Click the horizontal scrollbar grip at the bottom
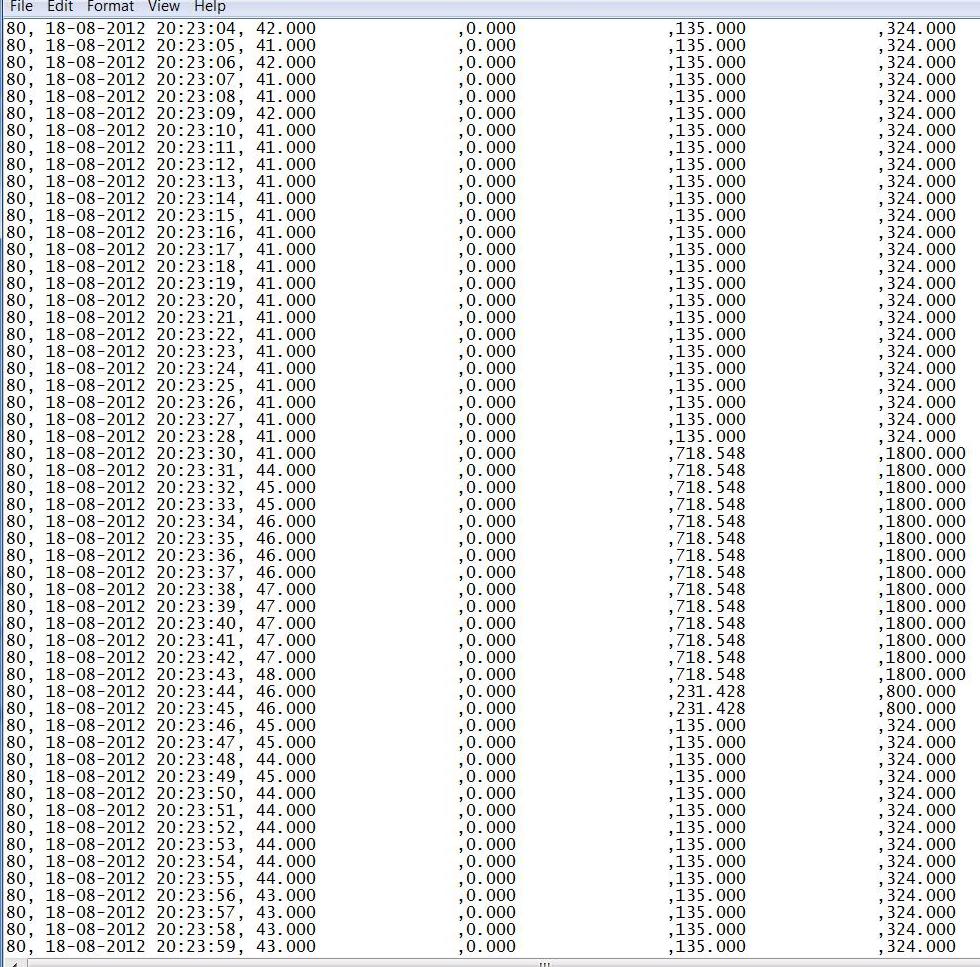Screen dimensions: 980x967 click(544, 963)
